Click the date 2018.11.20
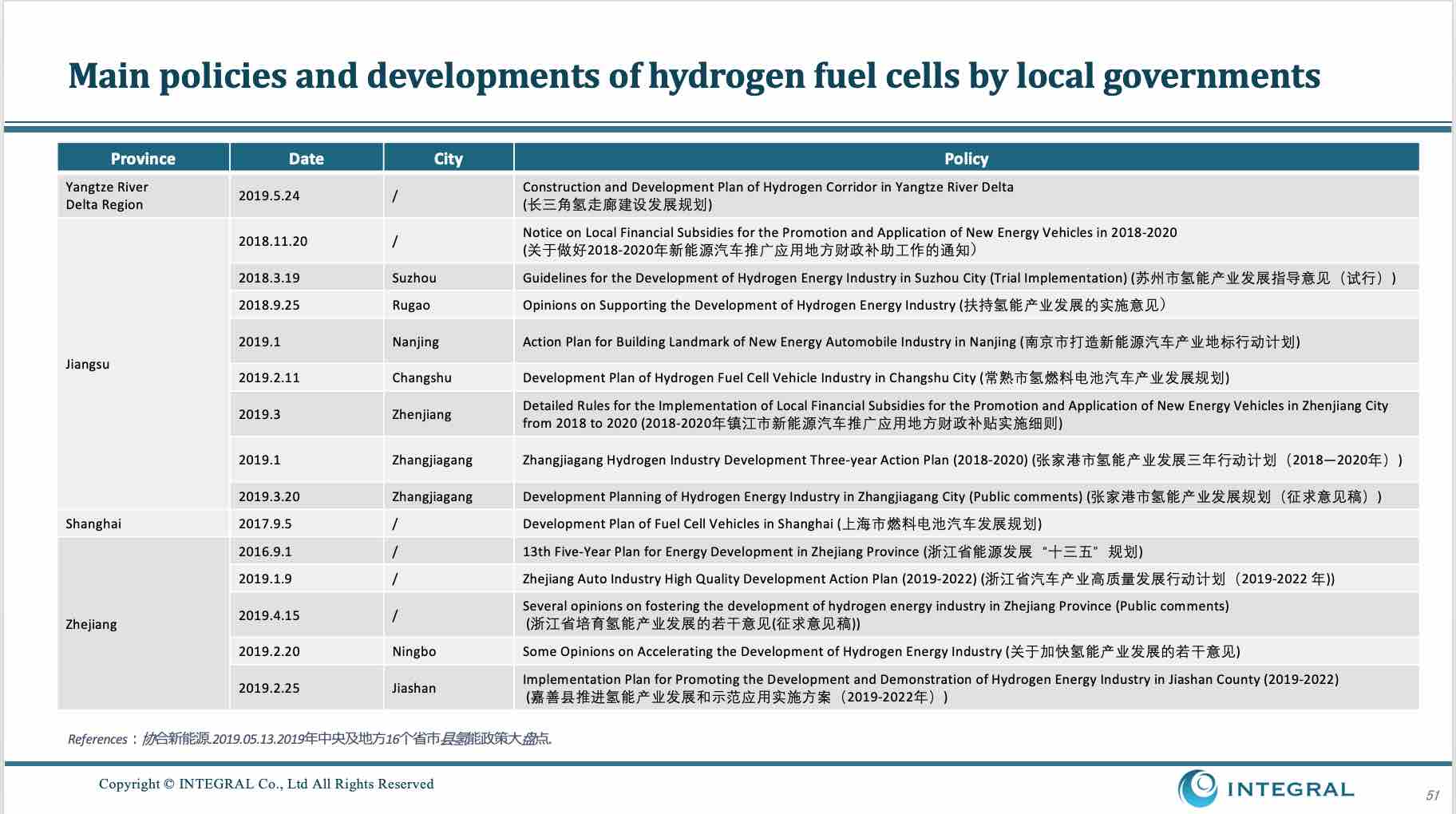1456x814 pixels. pyautogui.click(x=273, y=241)
